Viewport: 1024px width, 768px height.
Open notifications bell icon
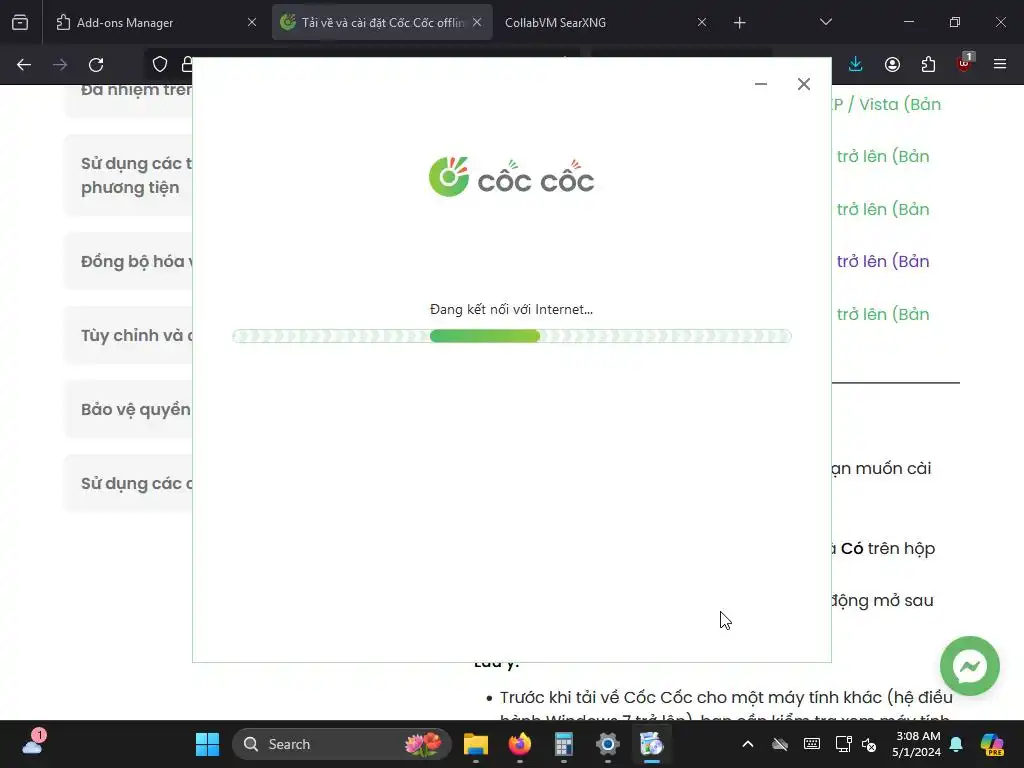956,744
